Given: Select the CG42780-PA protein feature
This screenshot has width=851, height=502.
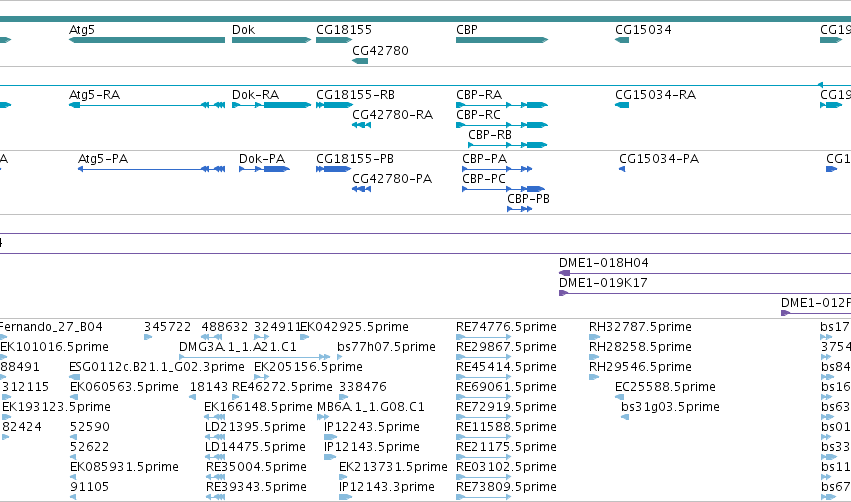Looking at the screenshot, I should [x=361, y=189].
